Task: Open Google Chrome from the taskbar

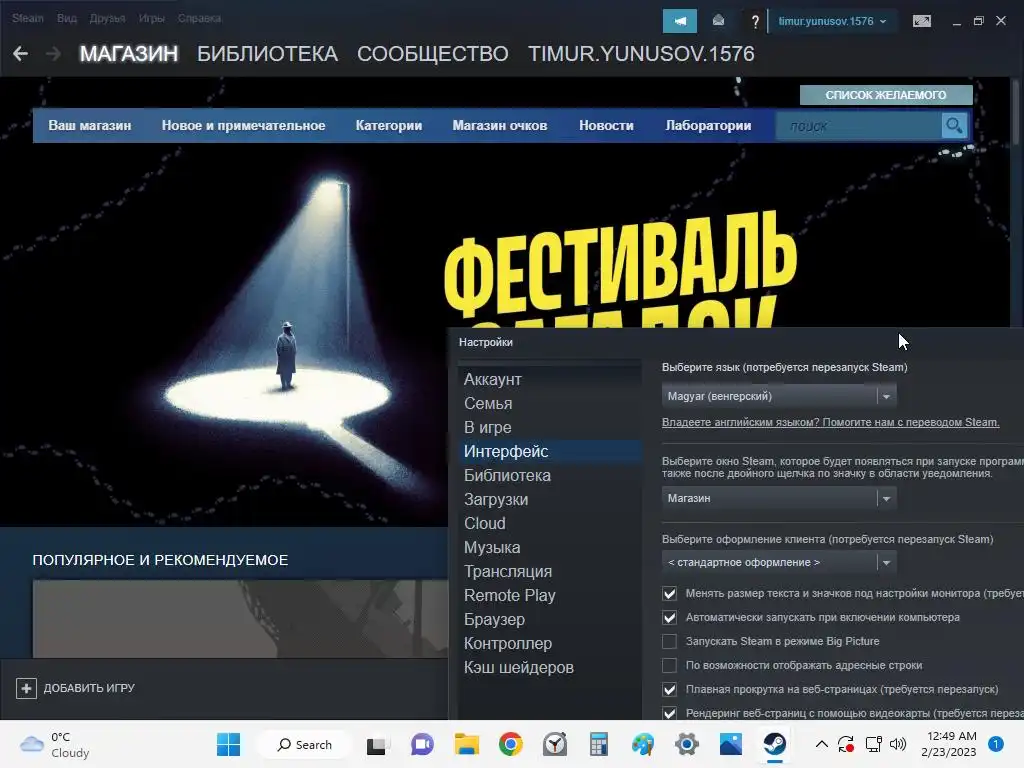Action: pos(511,744)
